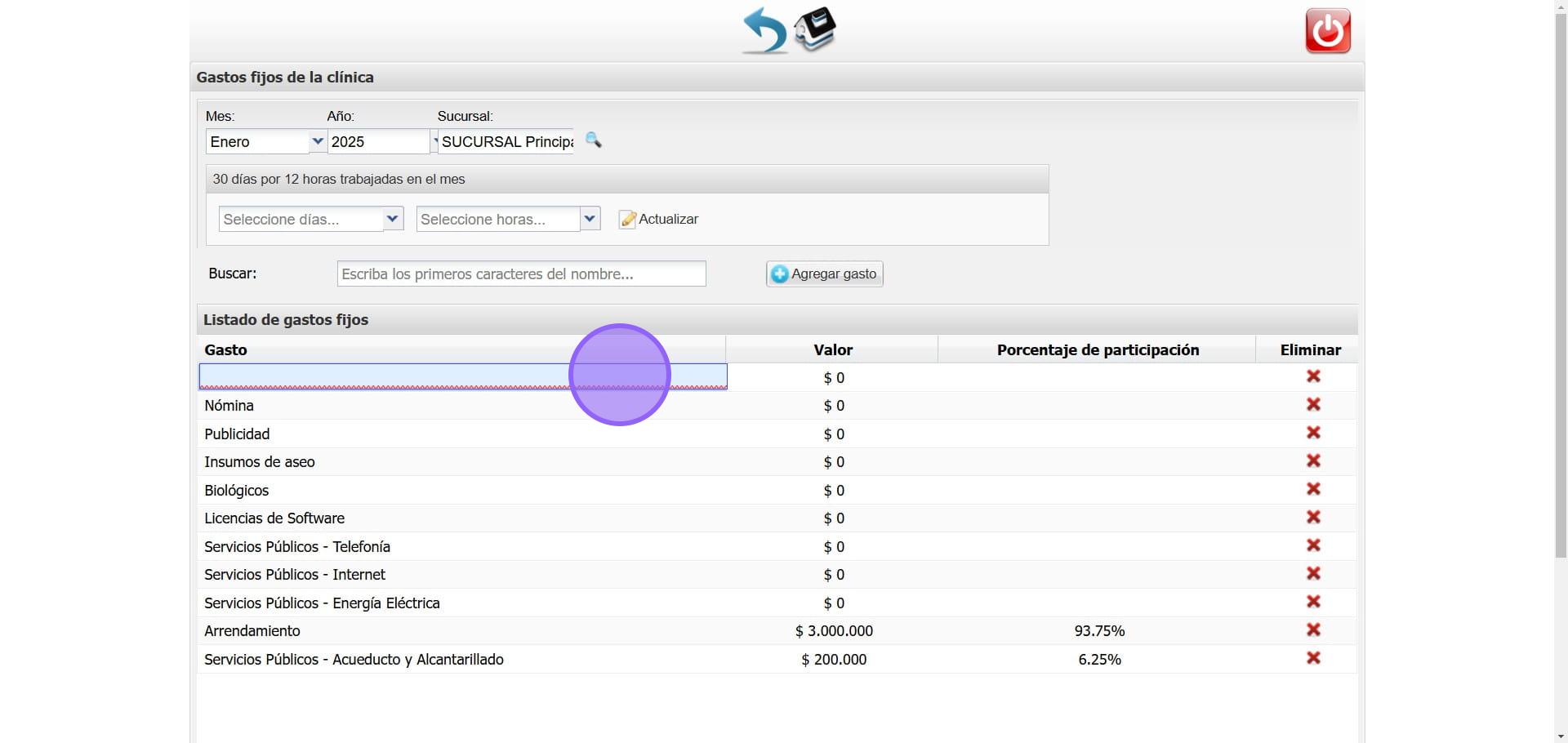The image size is (1568, 743).
Task: Focus the Buscar name search field
Action: tap(521, 274)
